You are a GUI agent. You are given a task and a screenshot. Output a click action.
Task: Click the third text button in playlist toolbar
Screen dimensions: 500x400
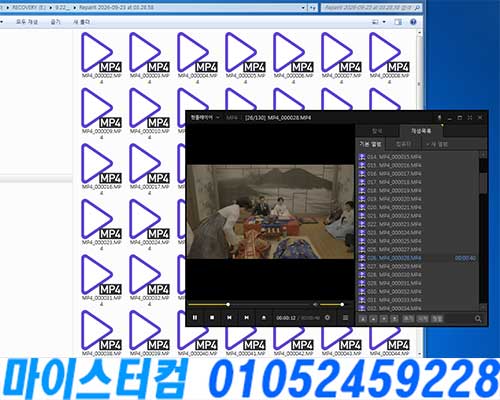(x=437, y=319)
